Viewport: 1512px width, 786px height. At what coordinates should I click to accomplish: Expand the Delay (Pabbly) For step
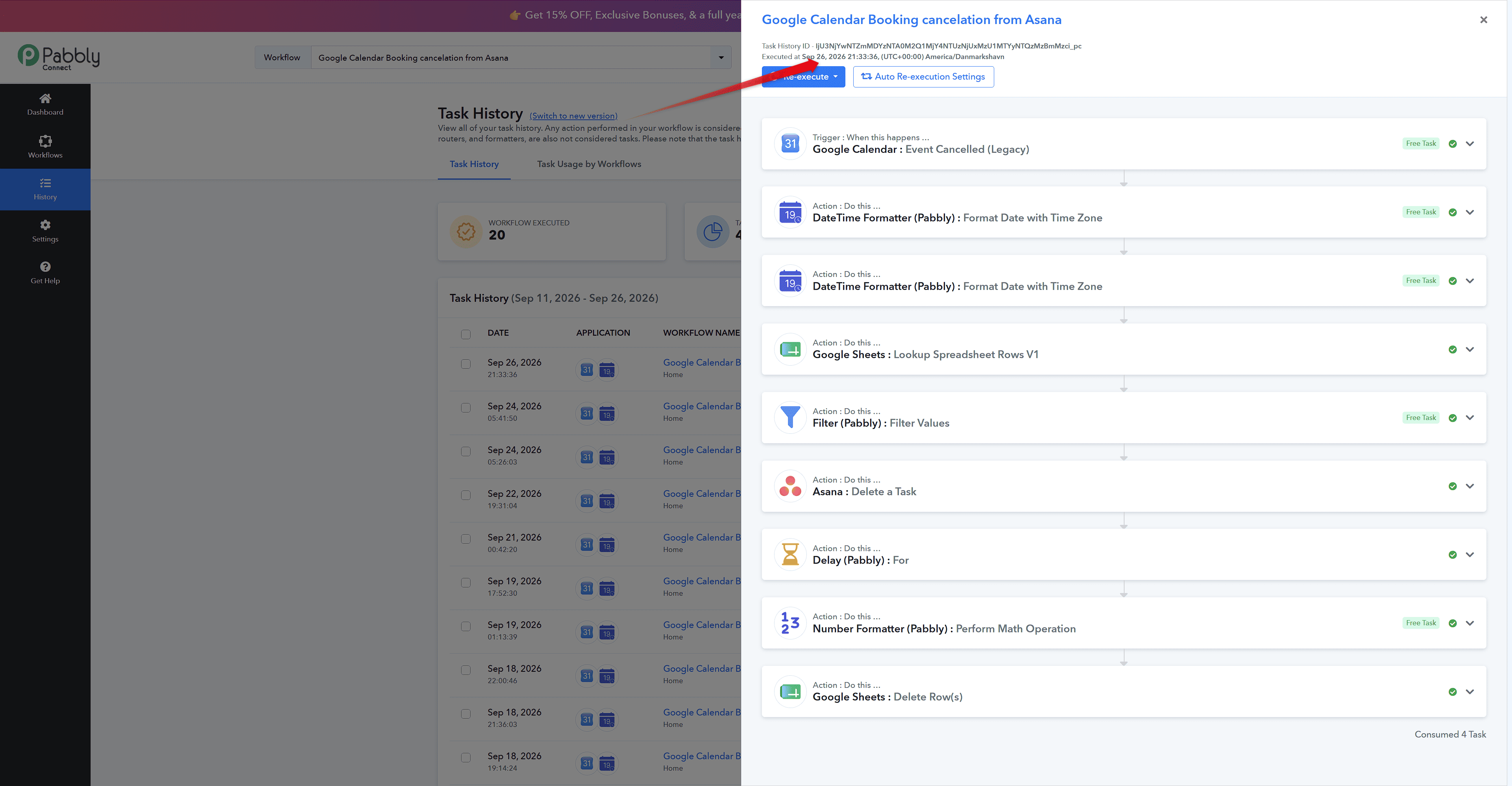pyautogui.click(x=1470, y=555)
